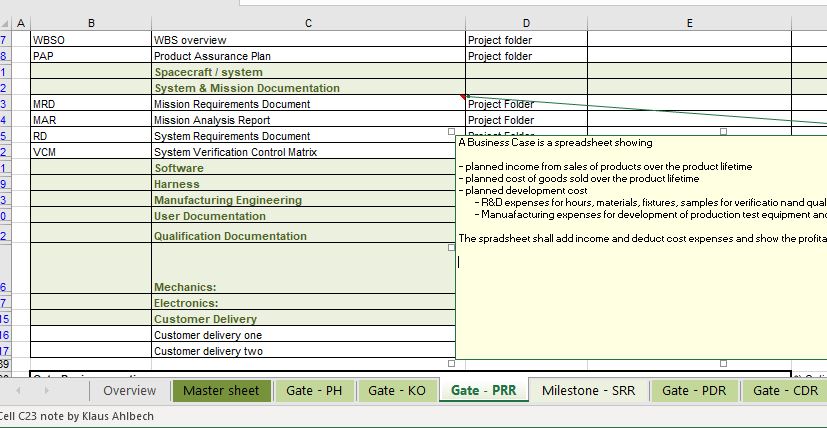Click the Qualification Documentation heading cell
Viewport: 827px width, 428px height.
303,233
